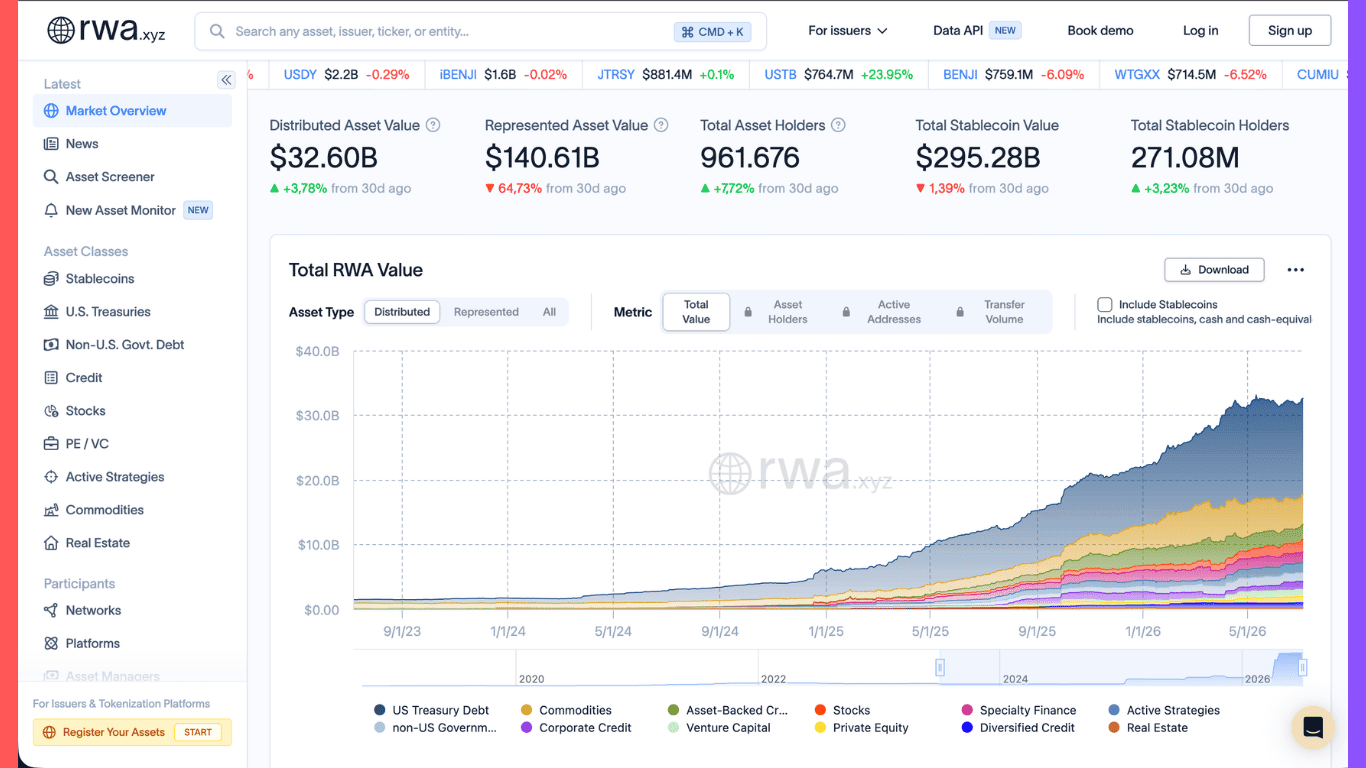Select the locked Asset Holders metric
The image size is (1366, 768).
(x=776, y=312)
